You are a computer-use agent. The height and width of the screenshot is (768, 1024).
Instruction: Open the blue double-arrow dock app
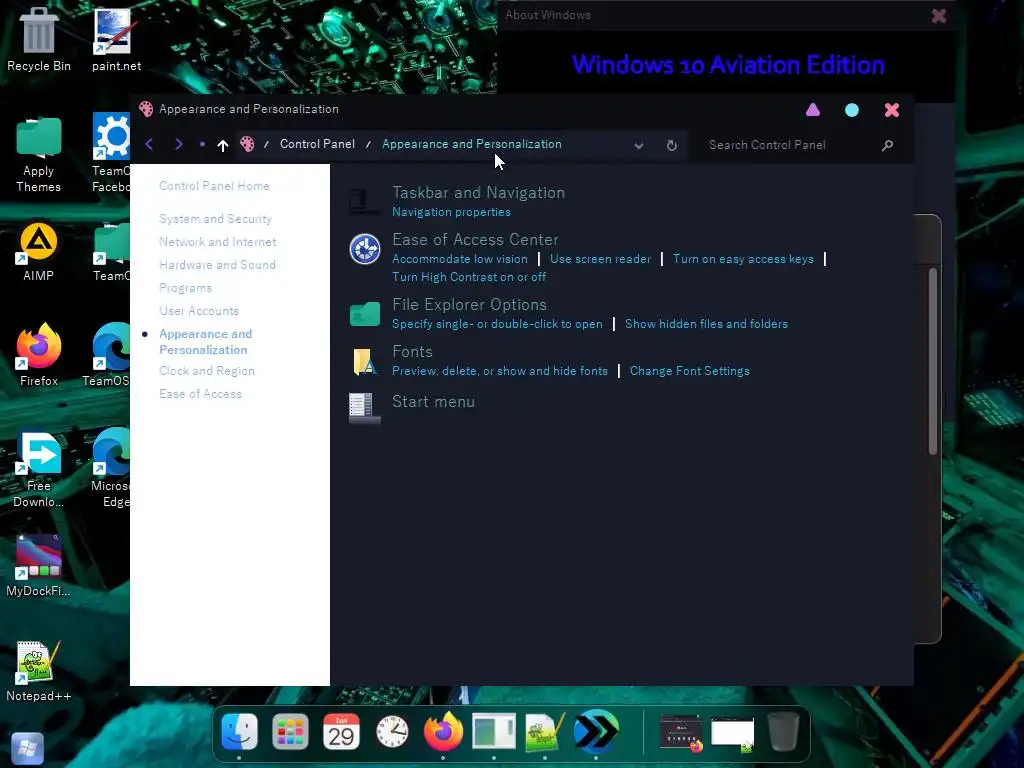pos(596,730)
